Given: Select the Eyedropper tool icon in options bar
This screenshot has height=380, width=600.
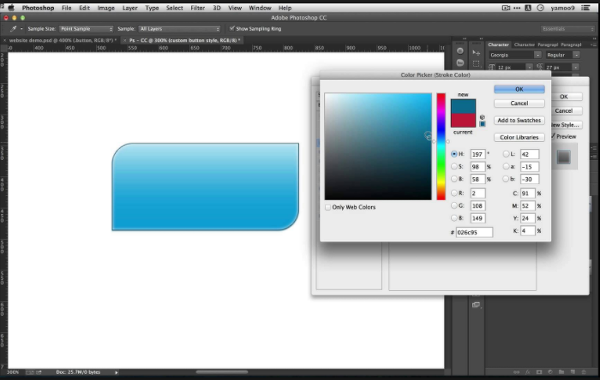Looking at the screenshot, I should click(x=13, y=29).
